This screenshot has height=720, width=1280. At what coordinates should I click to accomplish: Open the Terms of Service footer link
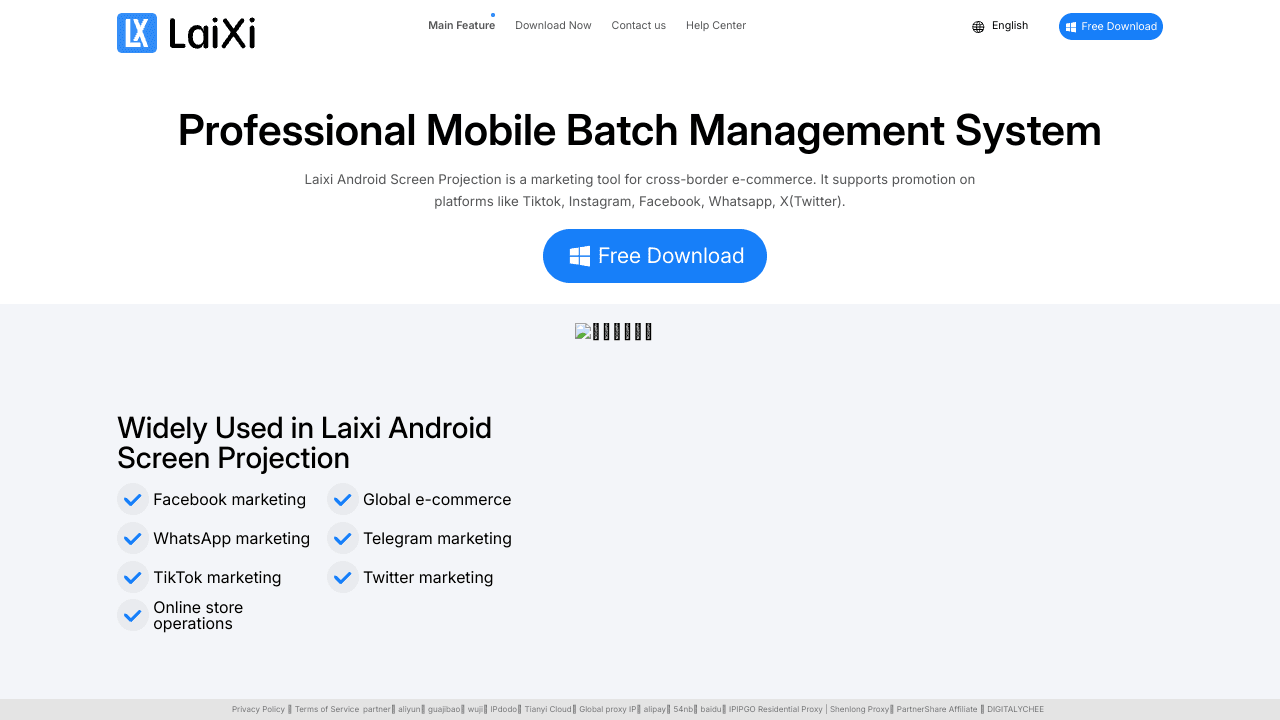(327, 709)
